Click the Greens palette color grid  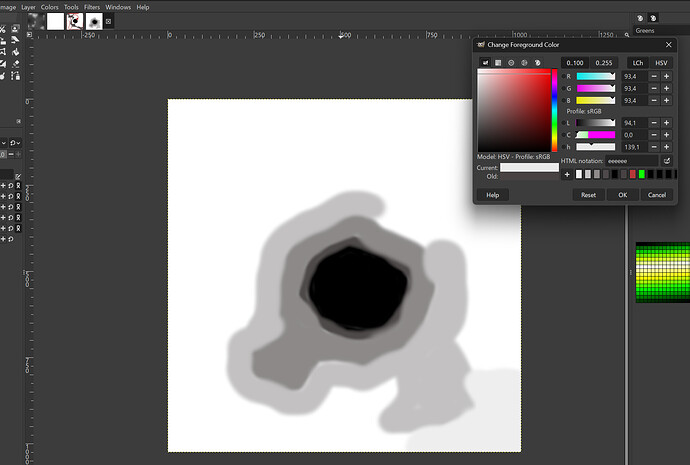663,272
